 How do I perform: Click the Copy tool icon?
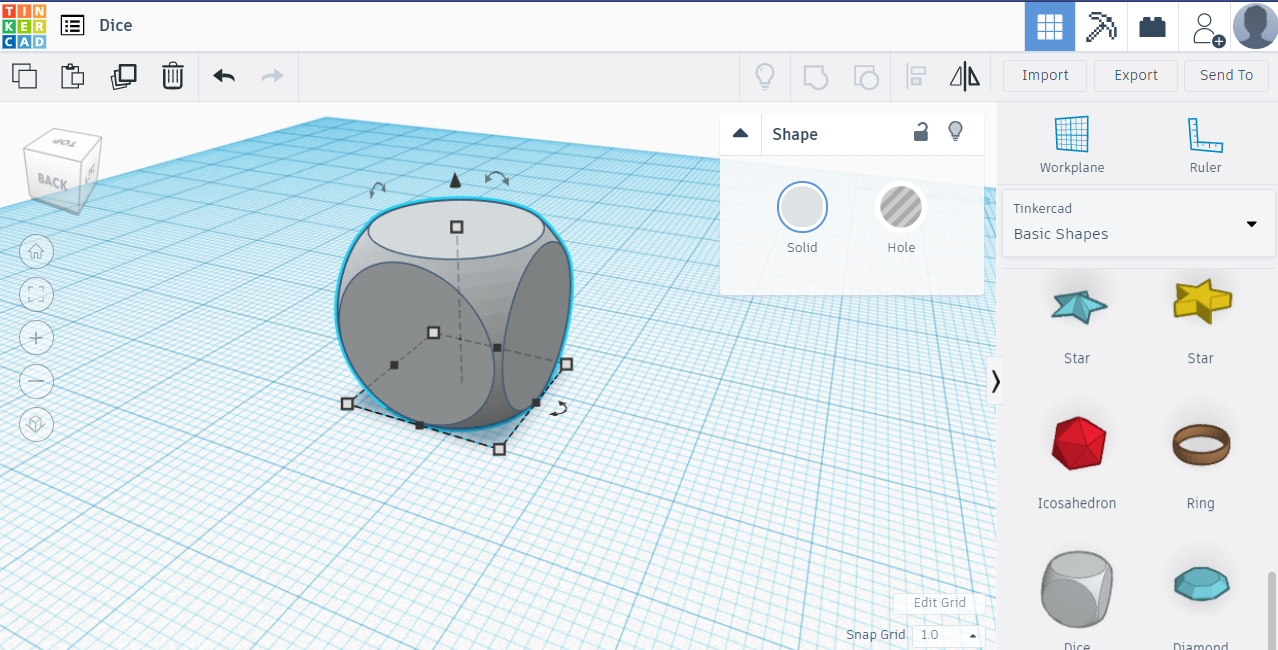coord(24,76)
